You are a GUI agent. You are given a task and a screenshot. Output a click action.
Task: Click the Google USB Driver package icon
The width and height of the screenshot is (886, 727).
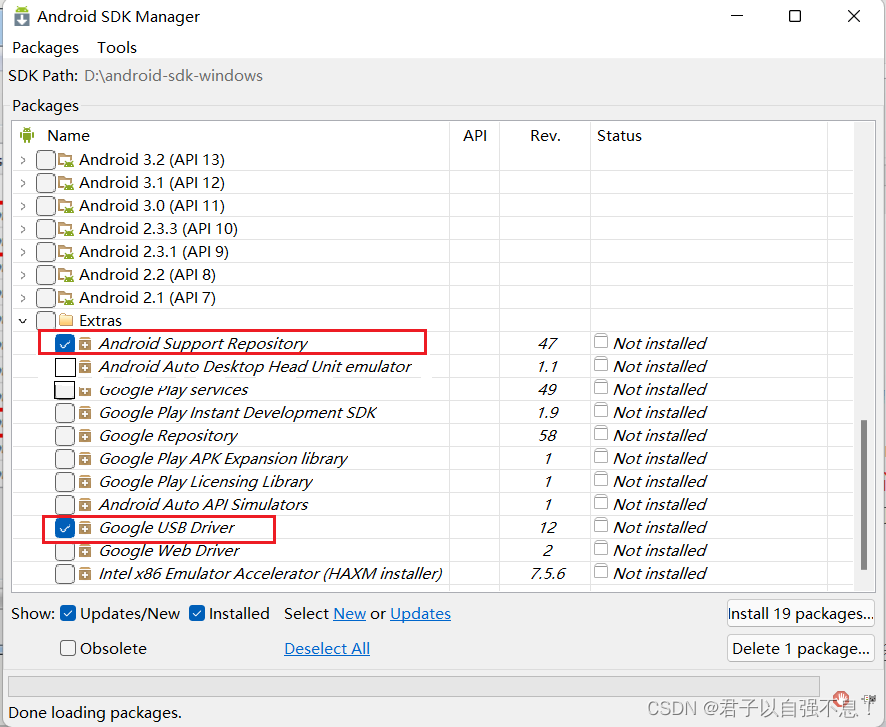86,528
